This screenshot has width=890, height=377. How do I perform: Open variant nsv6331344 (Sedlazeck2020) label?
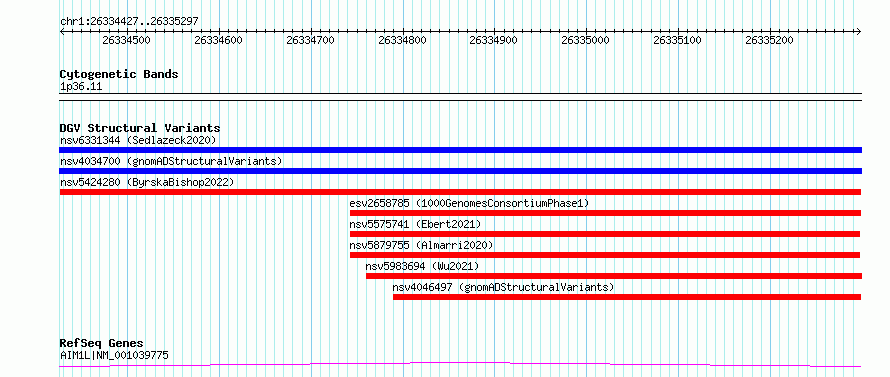pyautogui.click(x=138, y=140)
